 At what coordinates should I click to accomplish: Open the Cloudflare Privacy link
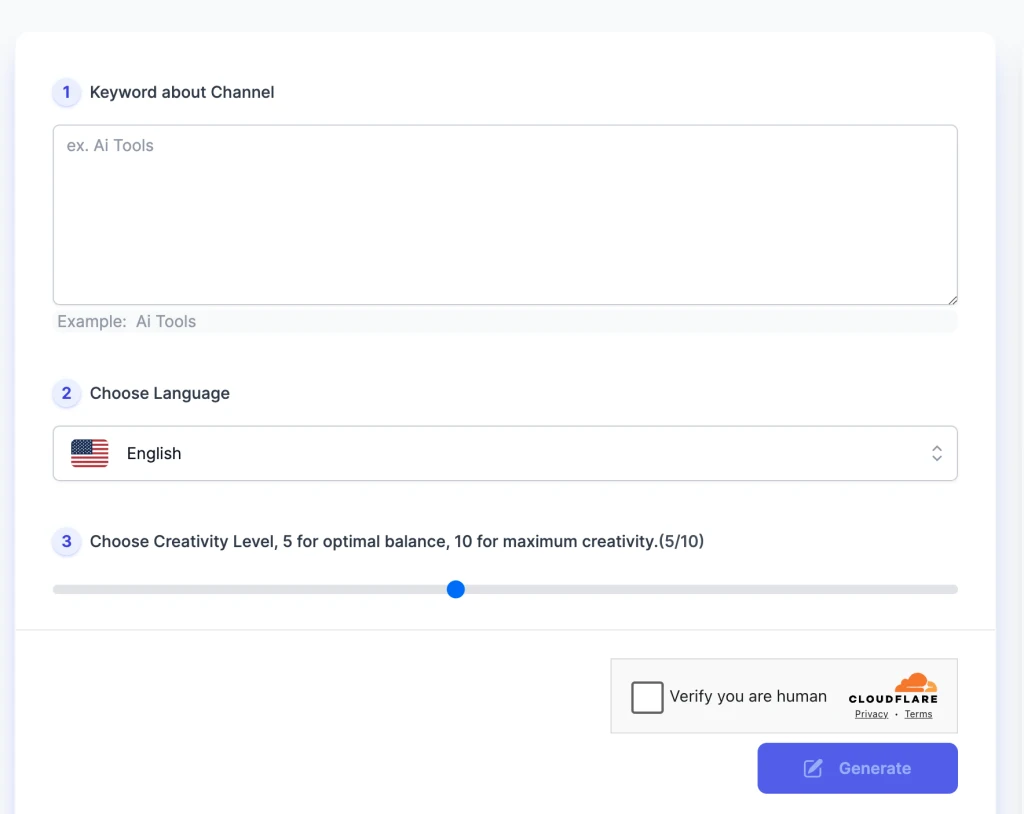871,714
